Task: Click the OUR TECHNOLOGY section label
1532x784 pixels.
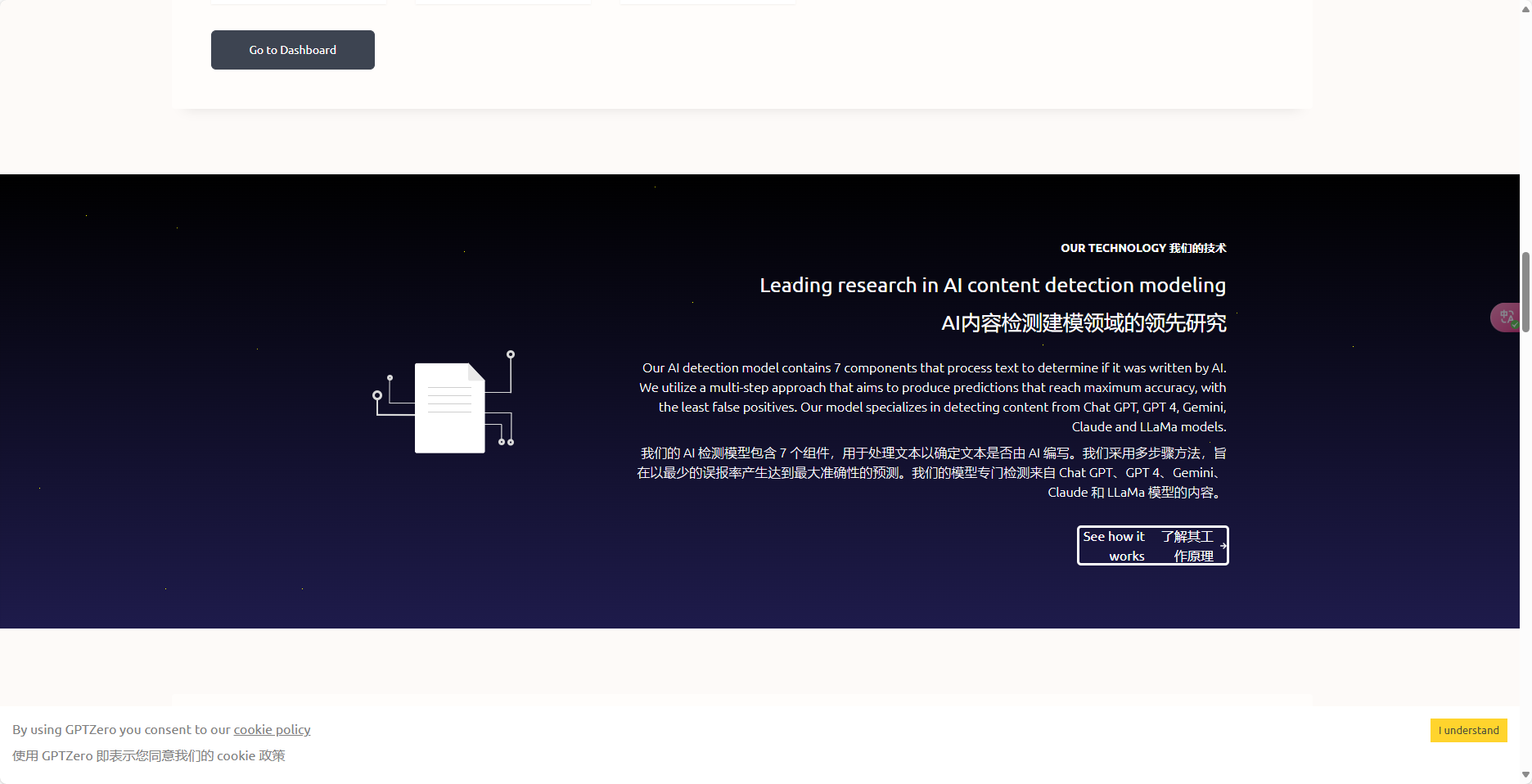Action: coord(1142,248)
